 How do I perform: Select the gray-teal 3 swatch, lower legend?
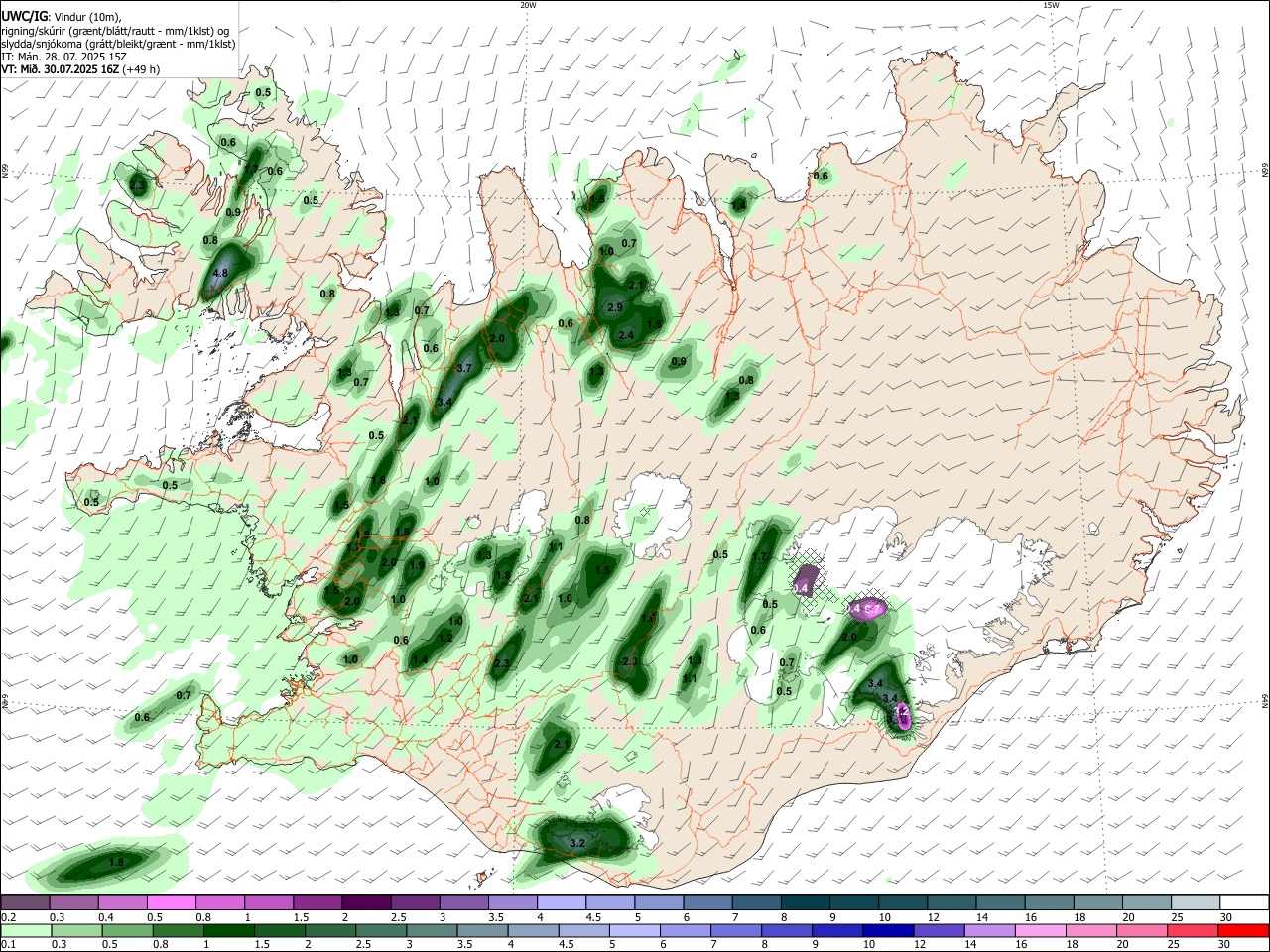point(432,930)
